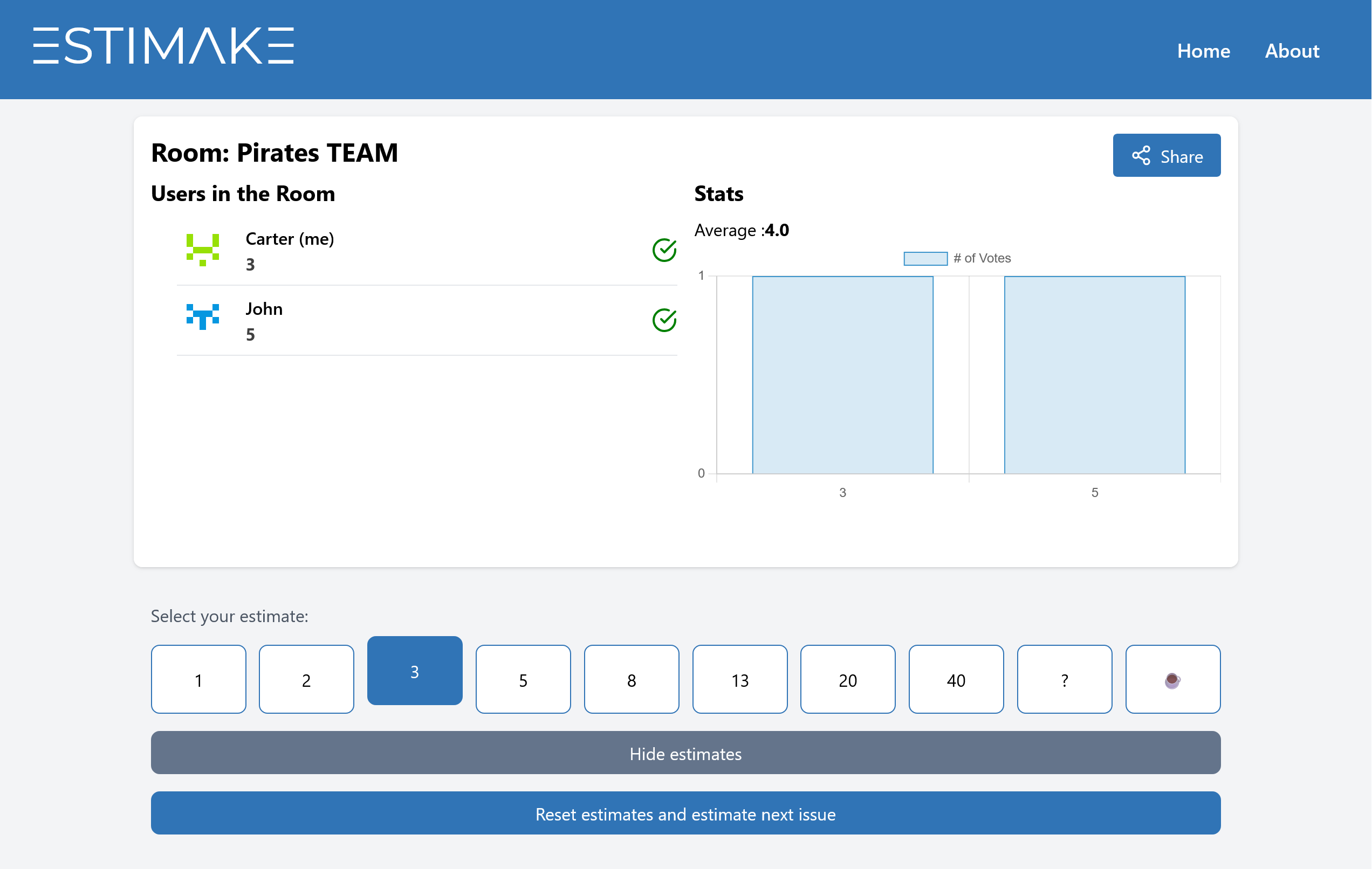Screen dimensions: 1372x869
Task: Click the Estimake logo
Action: 163,46
